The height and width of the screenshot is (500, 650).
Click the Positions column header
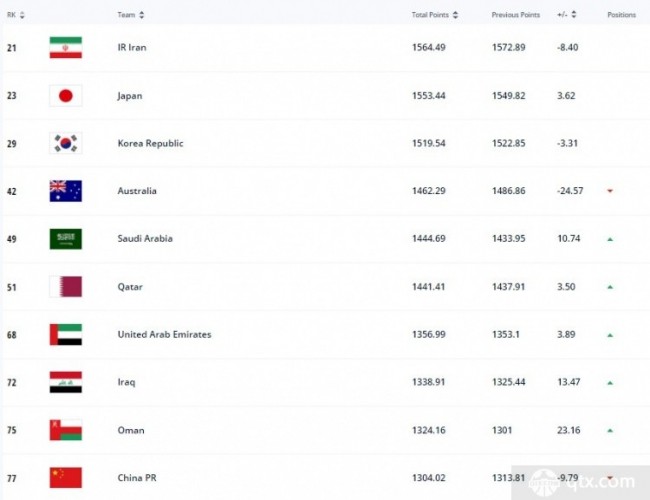(621, 15)
